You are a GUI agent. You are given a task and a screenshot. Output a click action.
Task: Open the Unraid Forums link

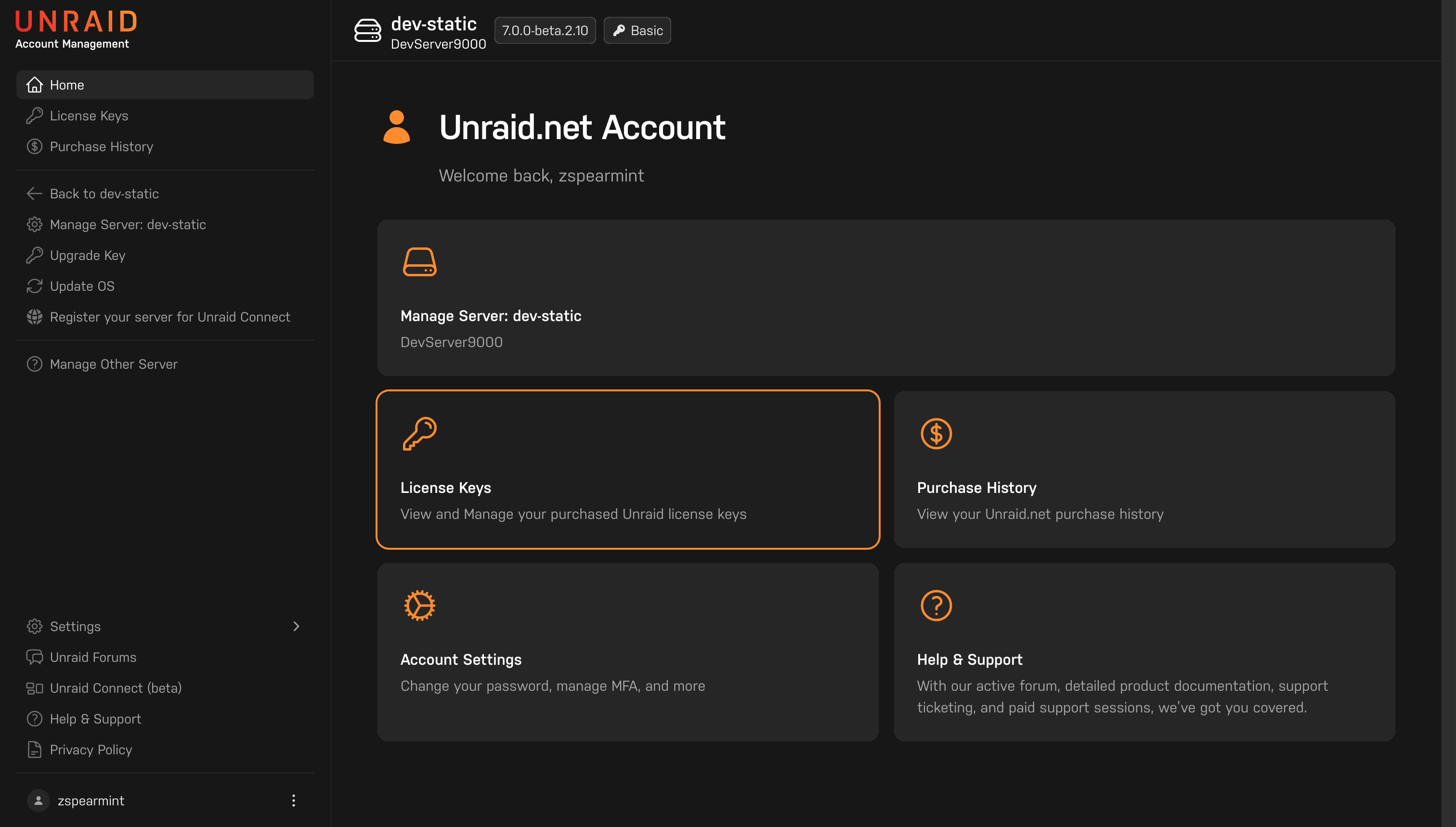point(165,657)
